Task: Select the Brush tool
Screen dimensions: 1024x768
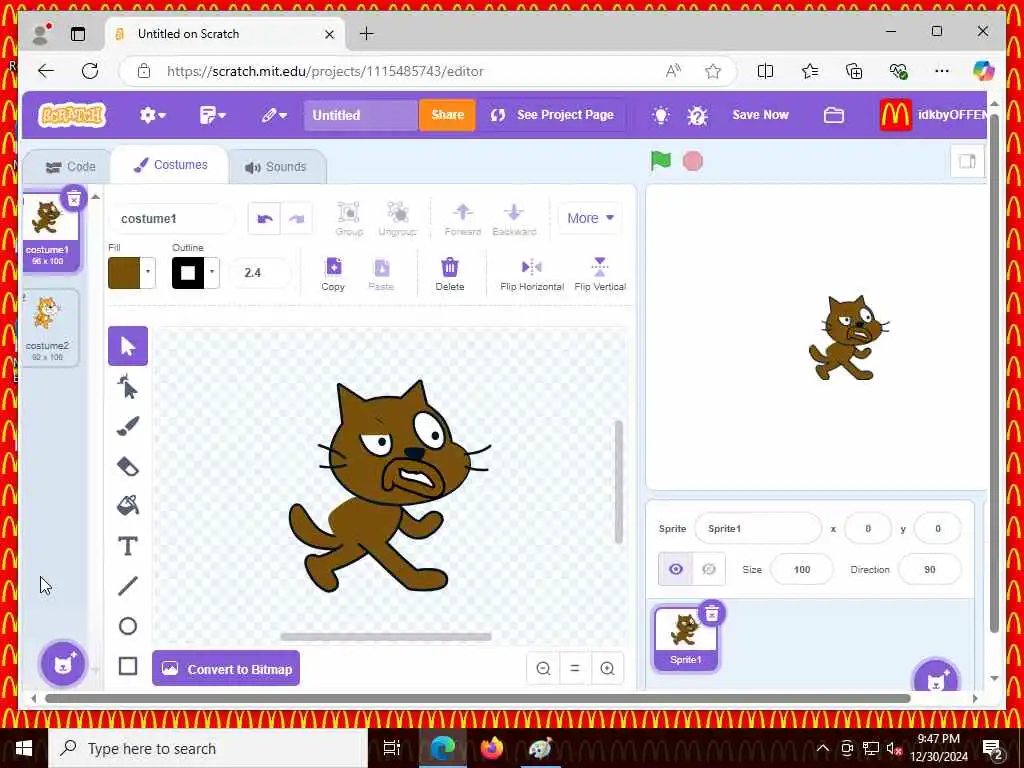Action: click(x=127, y=426)
